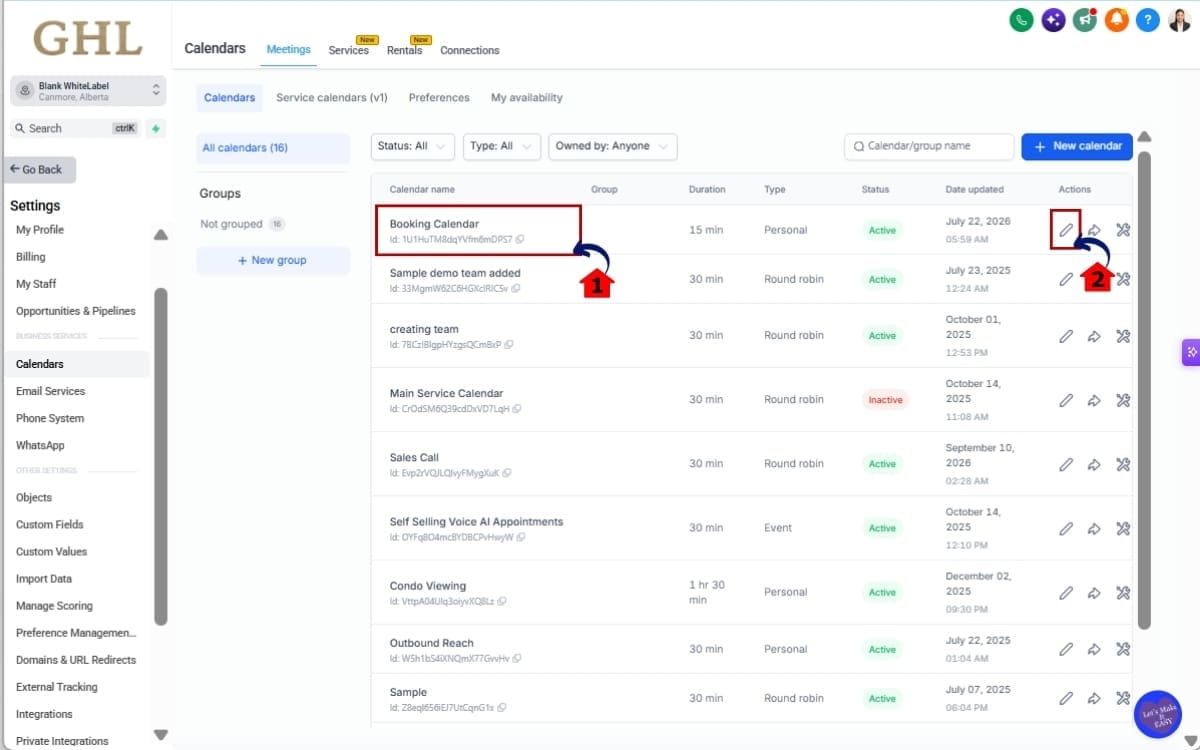1200x750 pixels.
Task: Open the purple AI sparkle assistant icon
Action: (1053, 19)
